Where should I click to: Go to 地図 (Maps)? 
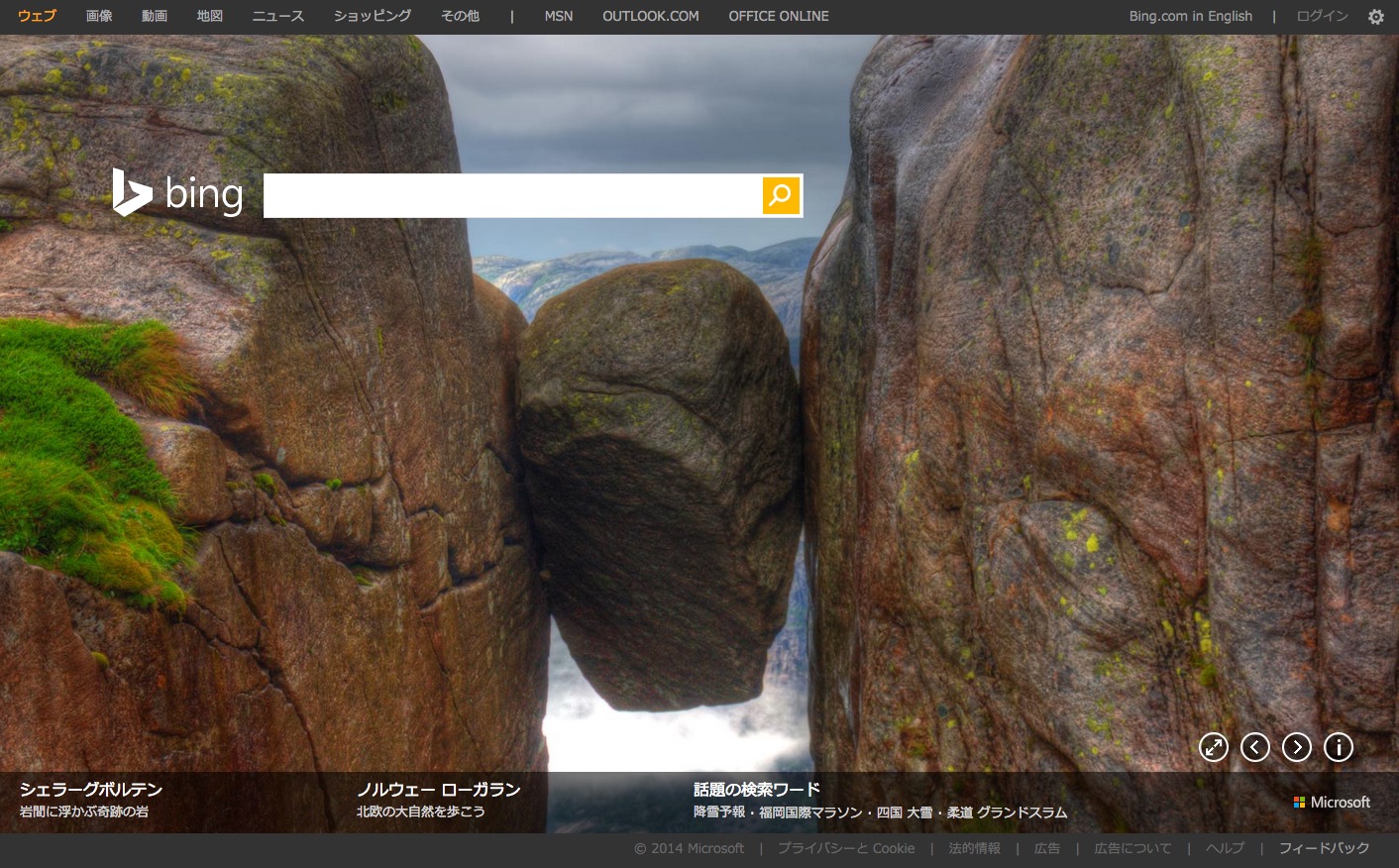click(x=210, y=16)
